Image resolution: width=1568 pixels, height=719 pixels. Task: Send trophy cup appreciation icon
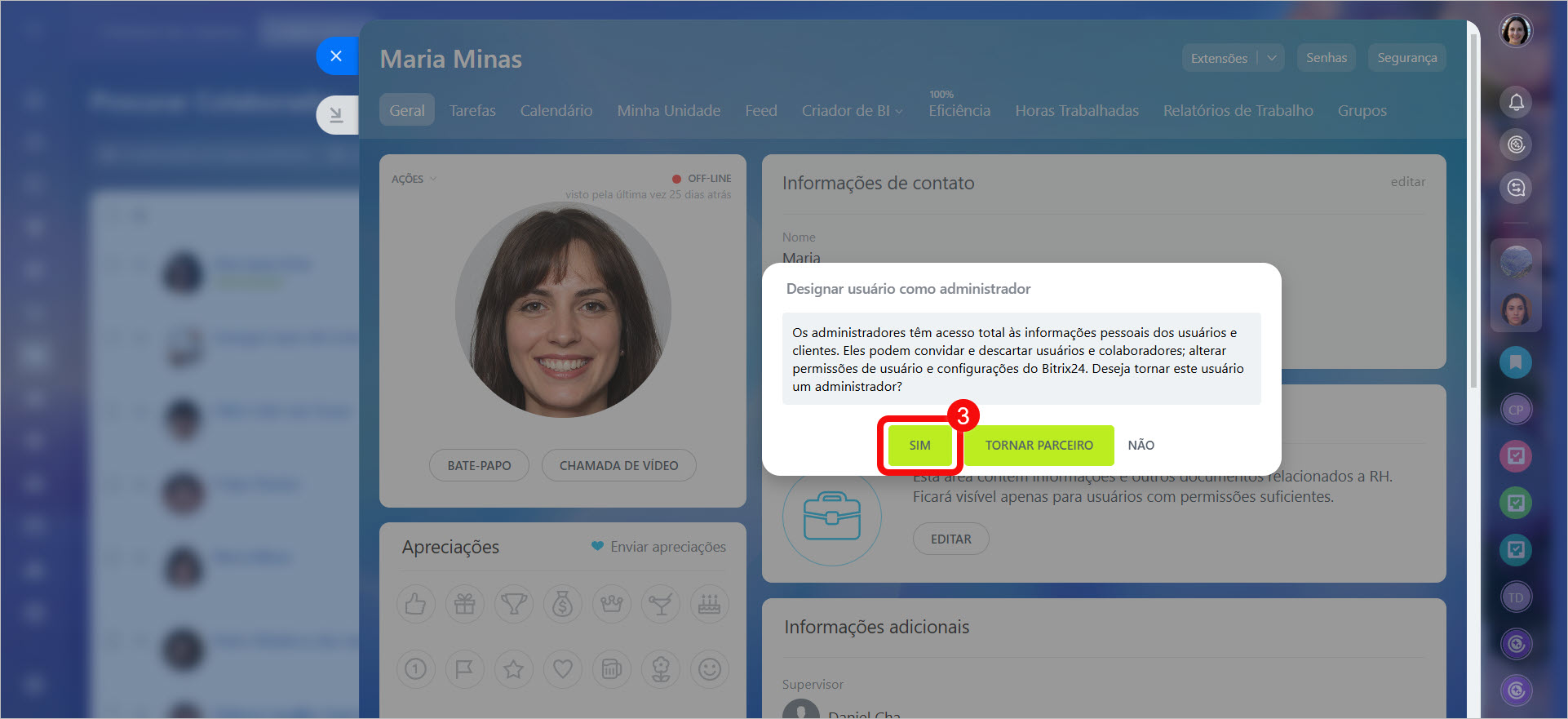tap(514, 604)
